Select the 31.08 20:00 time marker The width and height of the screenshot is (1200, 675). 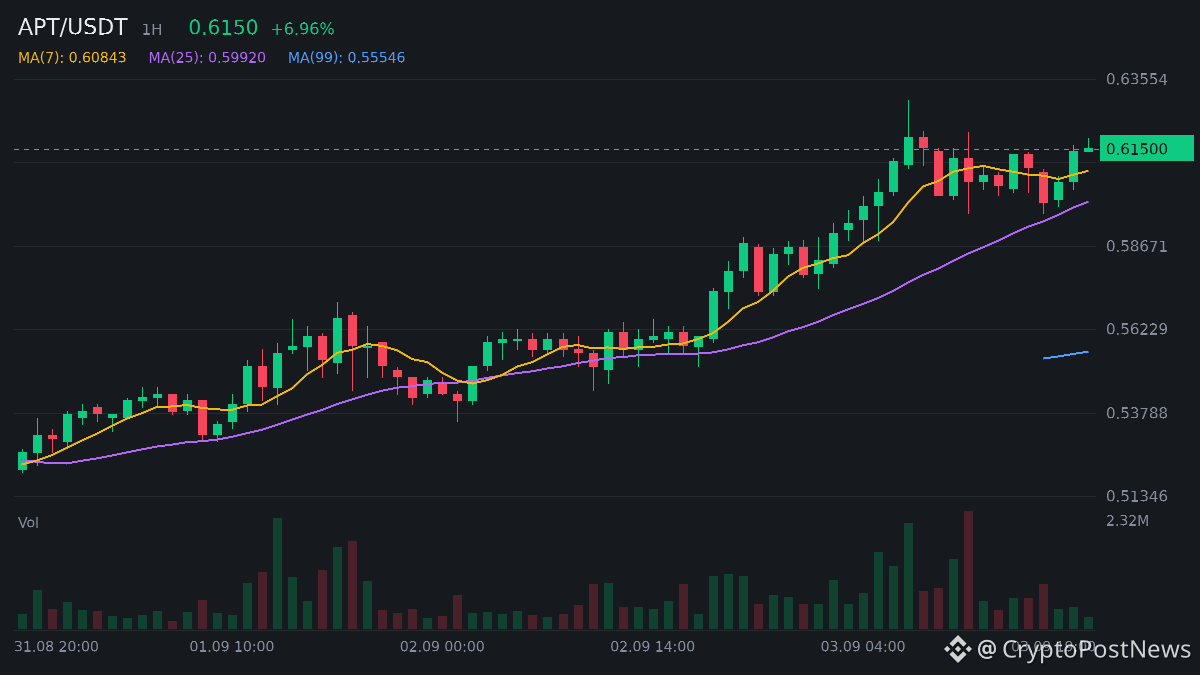pos(57,647)
